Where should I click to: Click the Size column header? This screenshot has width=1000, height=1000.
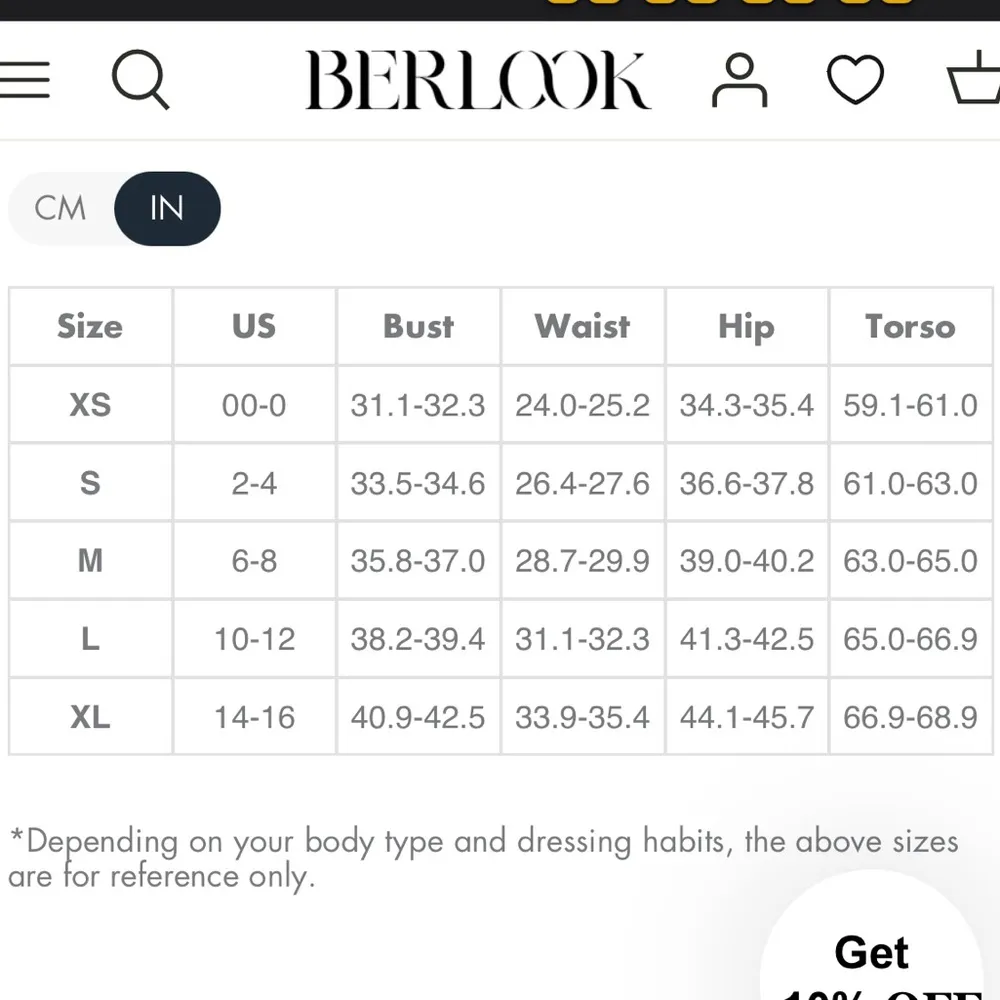[x=89, y=327]
